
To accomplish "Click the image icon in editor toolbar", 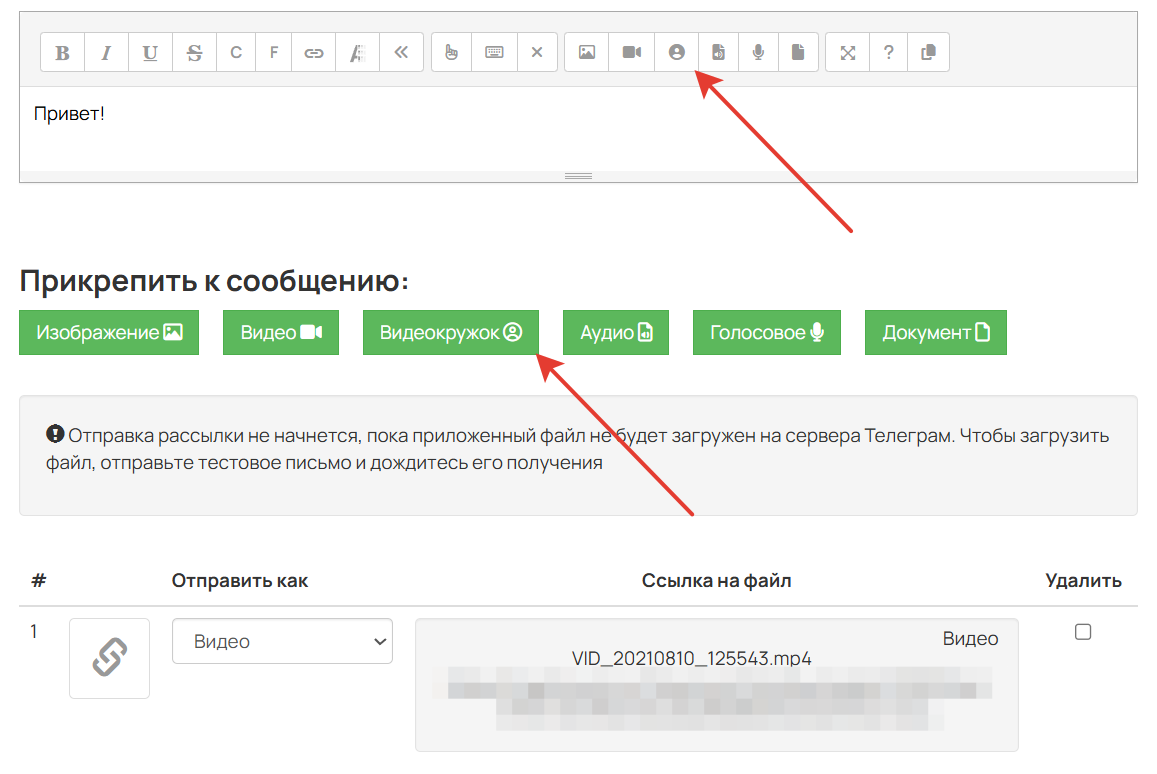I will 587,52.
